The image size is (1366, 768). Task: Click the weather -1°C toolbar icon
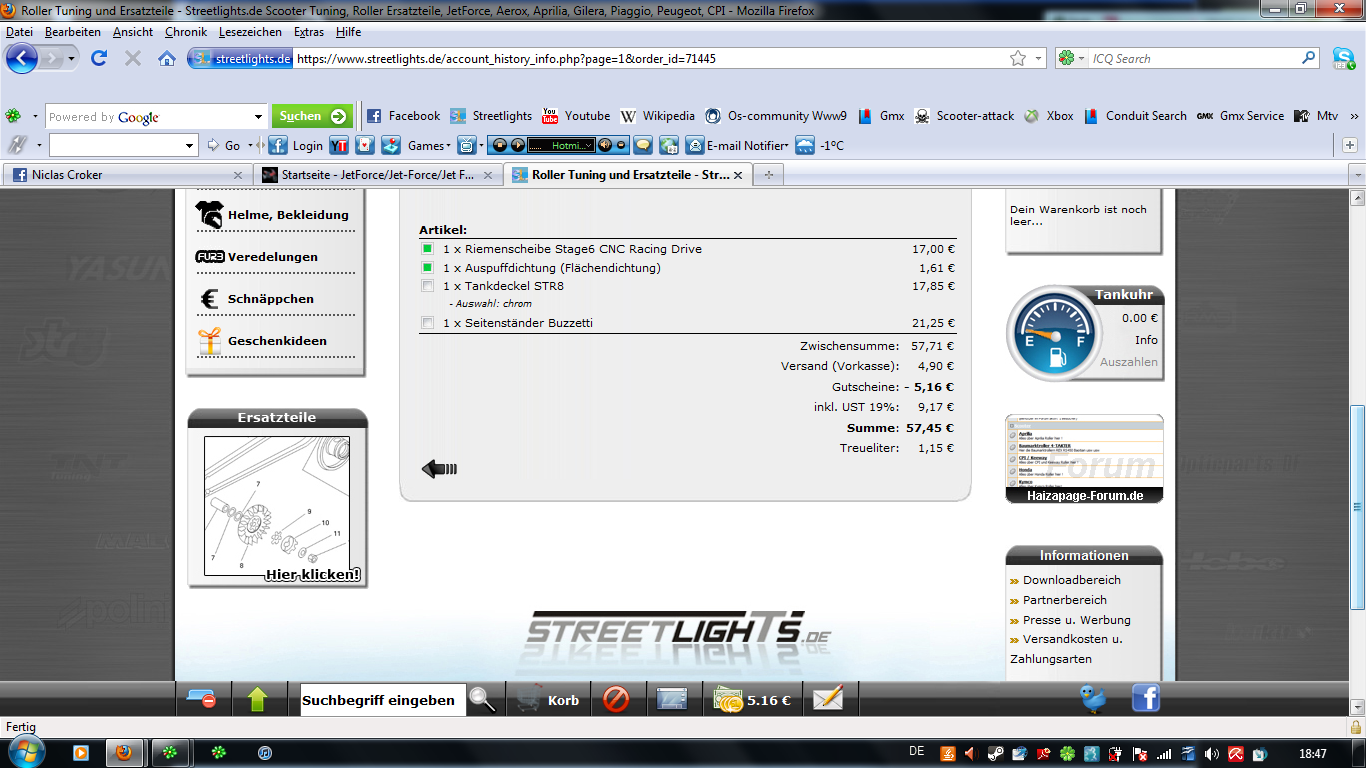[819, 145]
